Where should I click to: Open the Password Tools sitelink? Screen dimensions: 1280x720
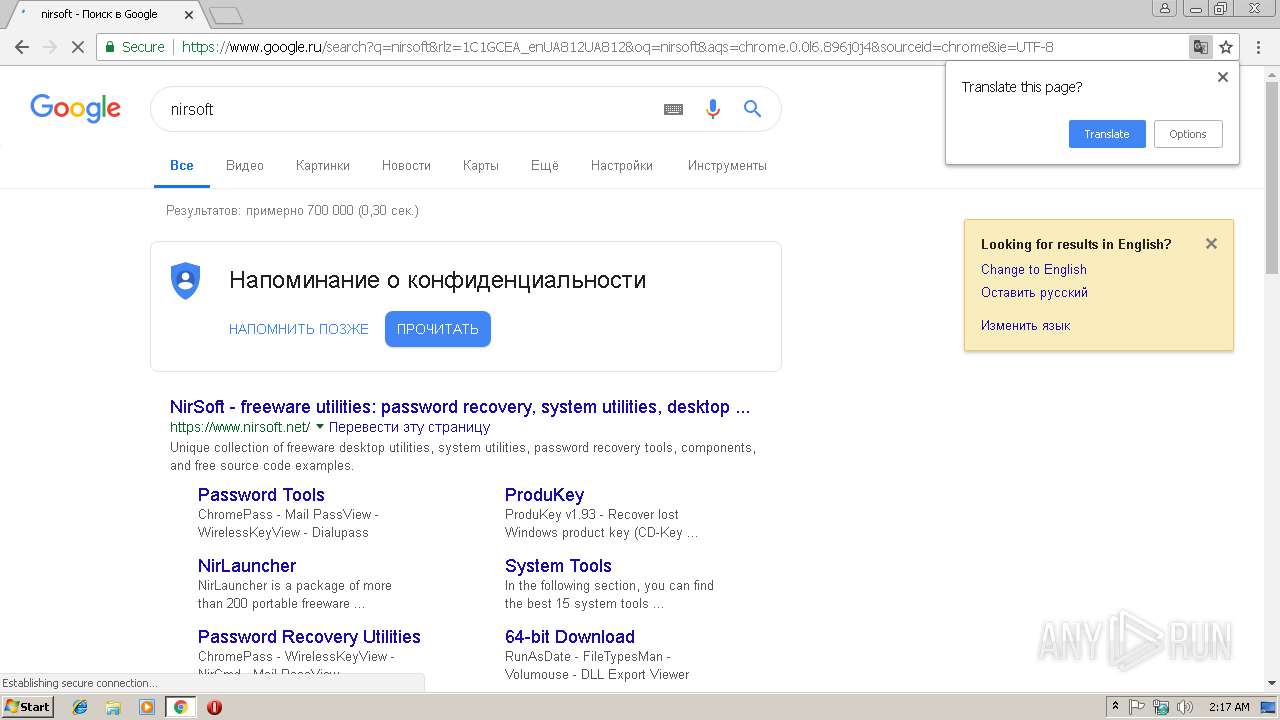pos(261,495)
